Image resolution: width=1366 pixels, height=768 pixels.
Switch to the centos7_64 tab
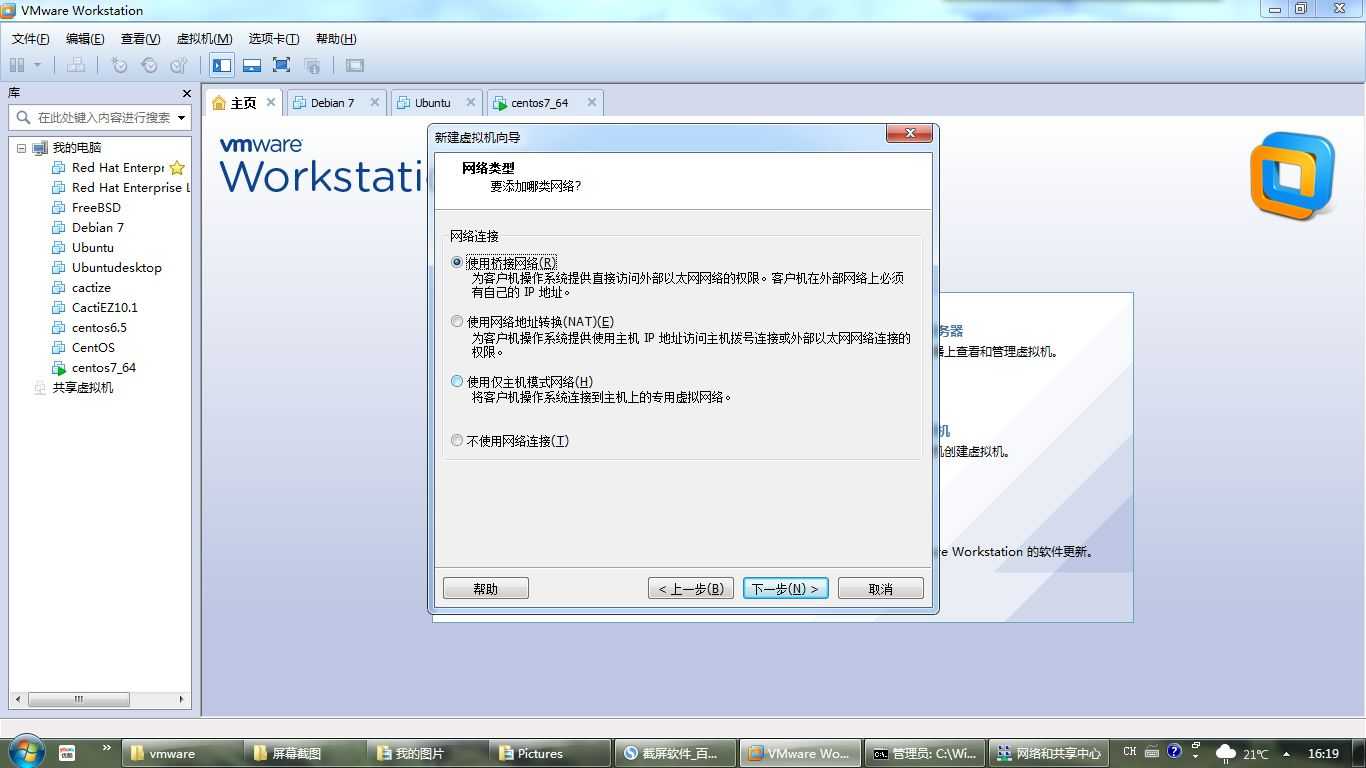[539, 102]
